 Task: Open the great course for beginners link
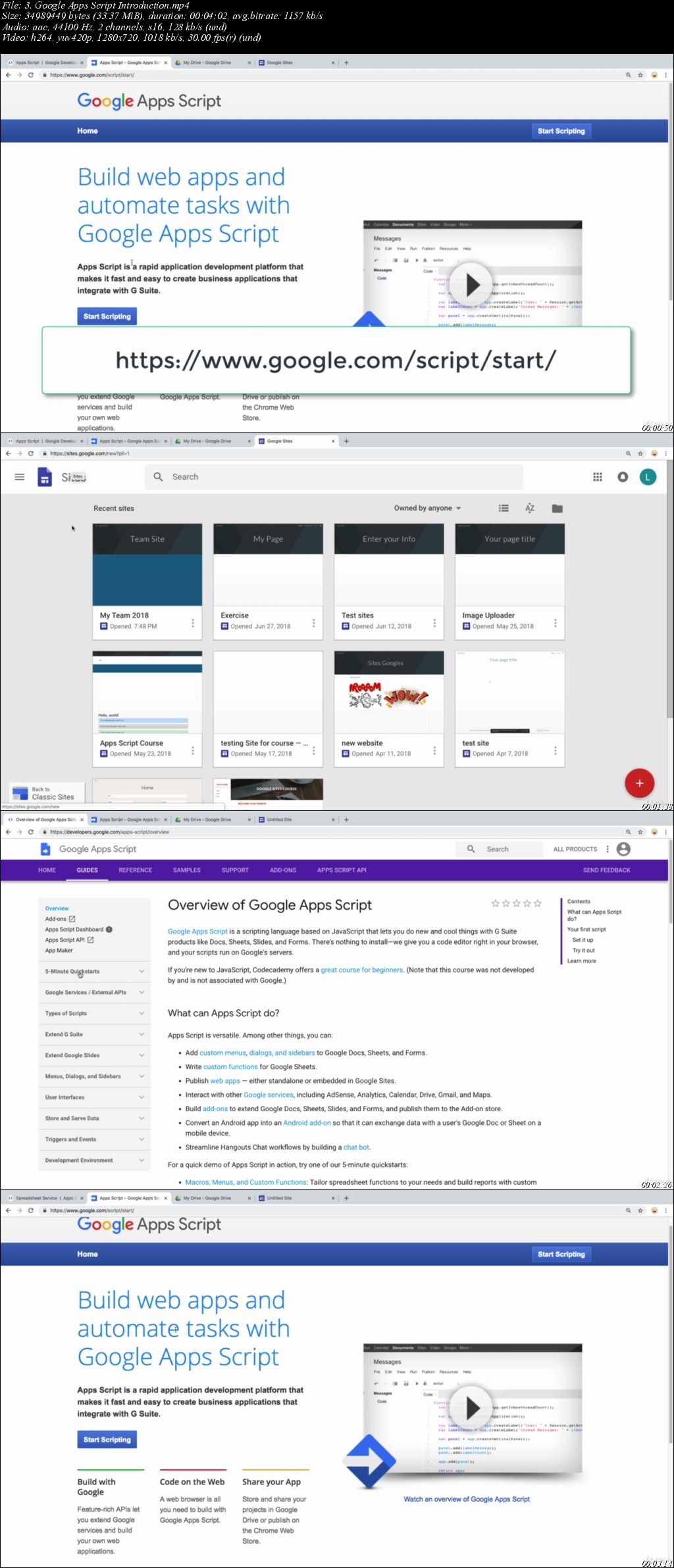coord(361,970)
